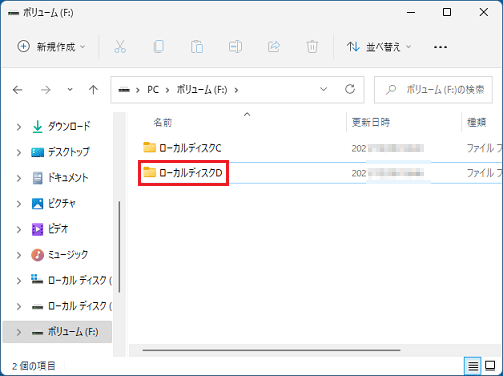The image size is (503, 376).
Task: Click the type cell of ローカルディスクD row
Action: (x=484, y=173)
